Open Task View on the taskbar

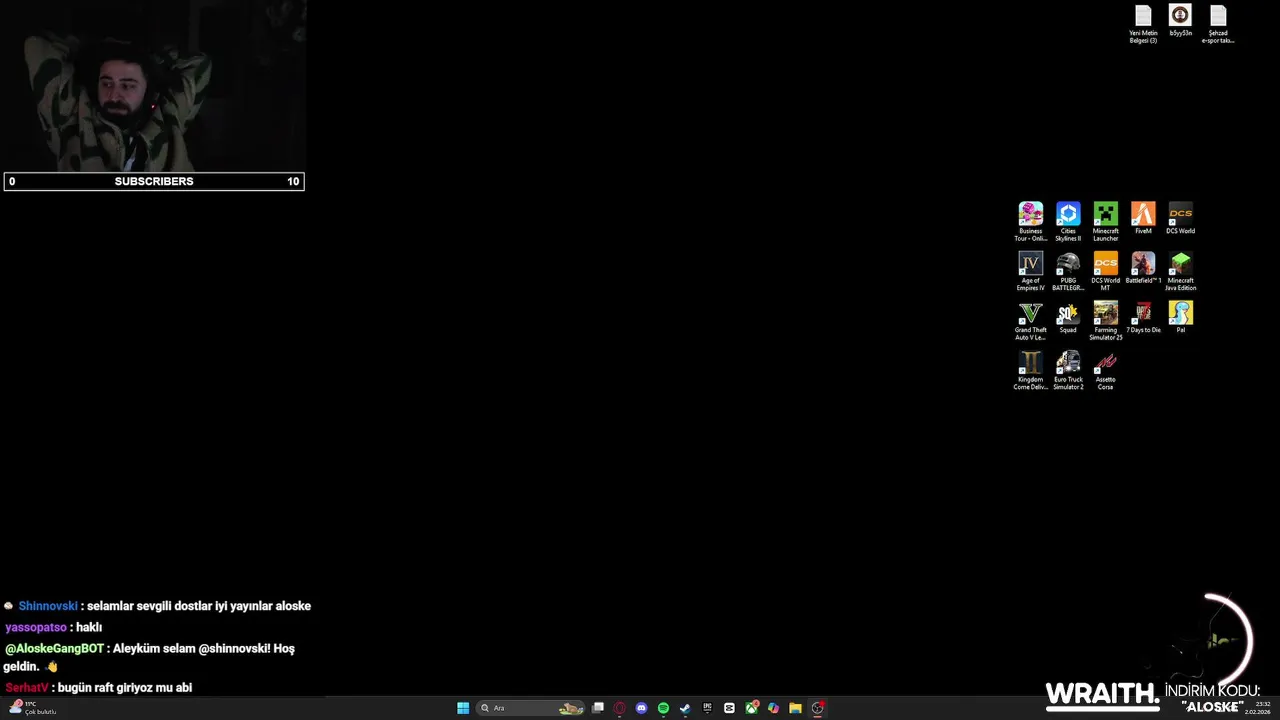(x=598, y=708)
